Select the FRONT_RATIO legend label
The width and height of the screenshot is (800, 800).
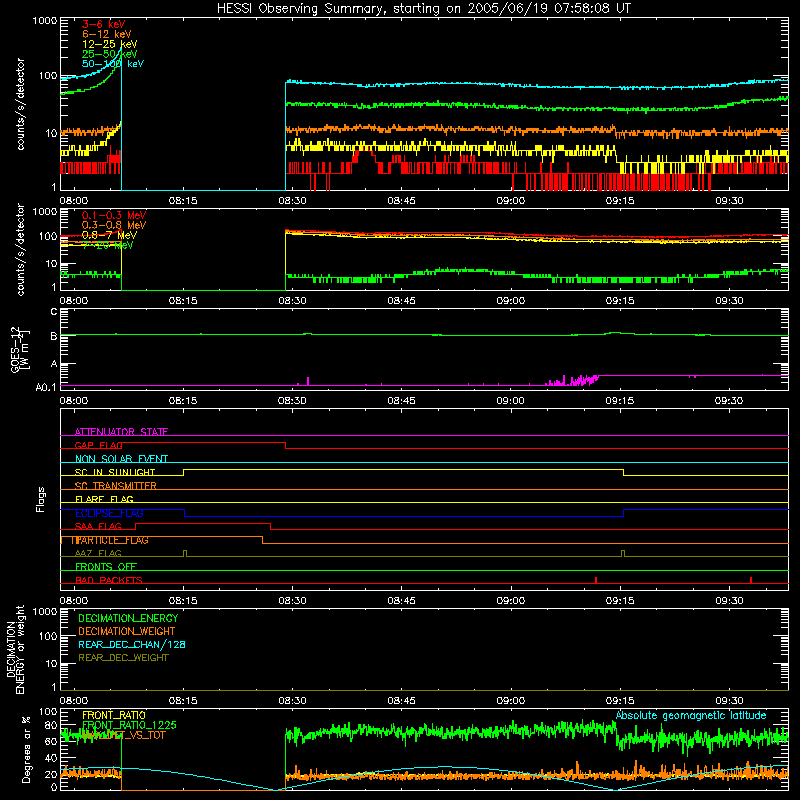[114, 715]
